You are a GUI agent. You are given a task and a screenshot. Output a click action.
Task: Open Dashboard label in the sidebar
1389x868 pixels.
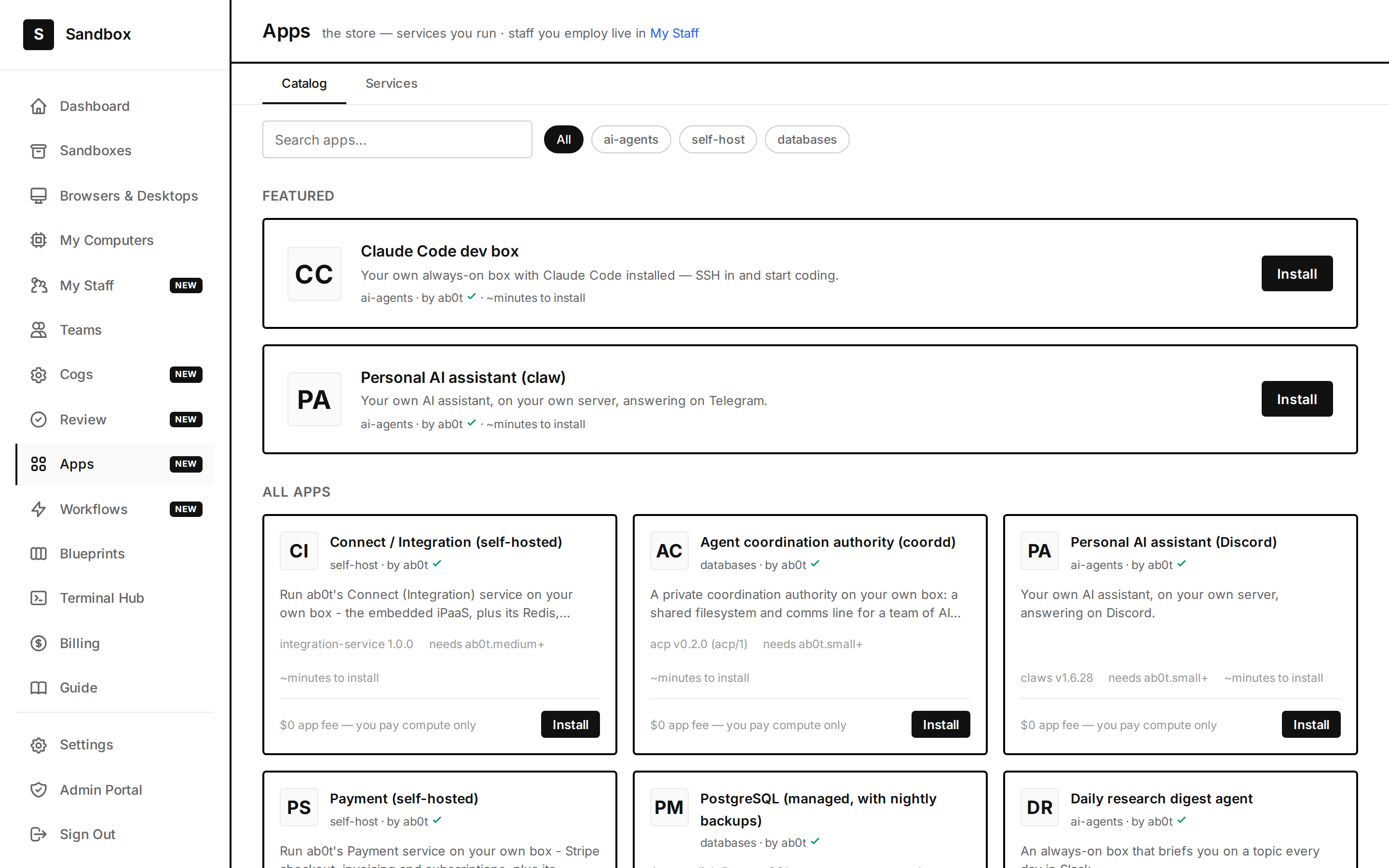tap(95, 106)
